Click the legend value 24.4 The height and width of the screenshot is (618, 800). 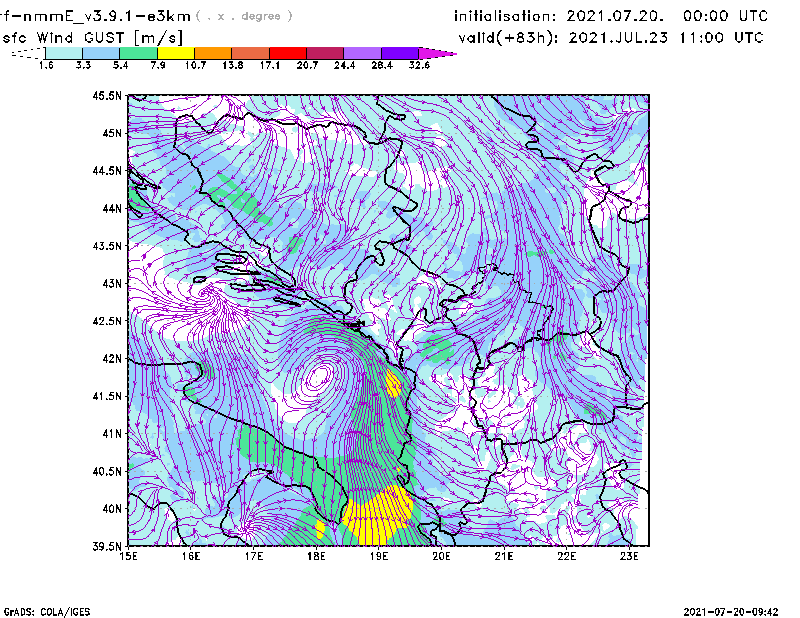coord(344,65)
